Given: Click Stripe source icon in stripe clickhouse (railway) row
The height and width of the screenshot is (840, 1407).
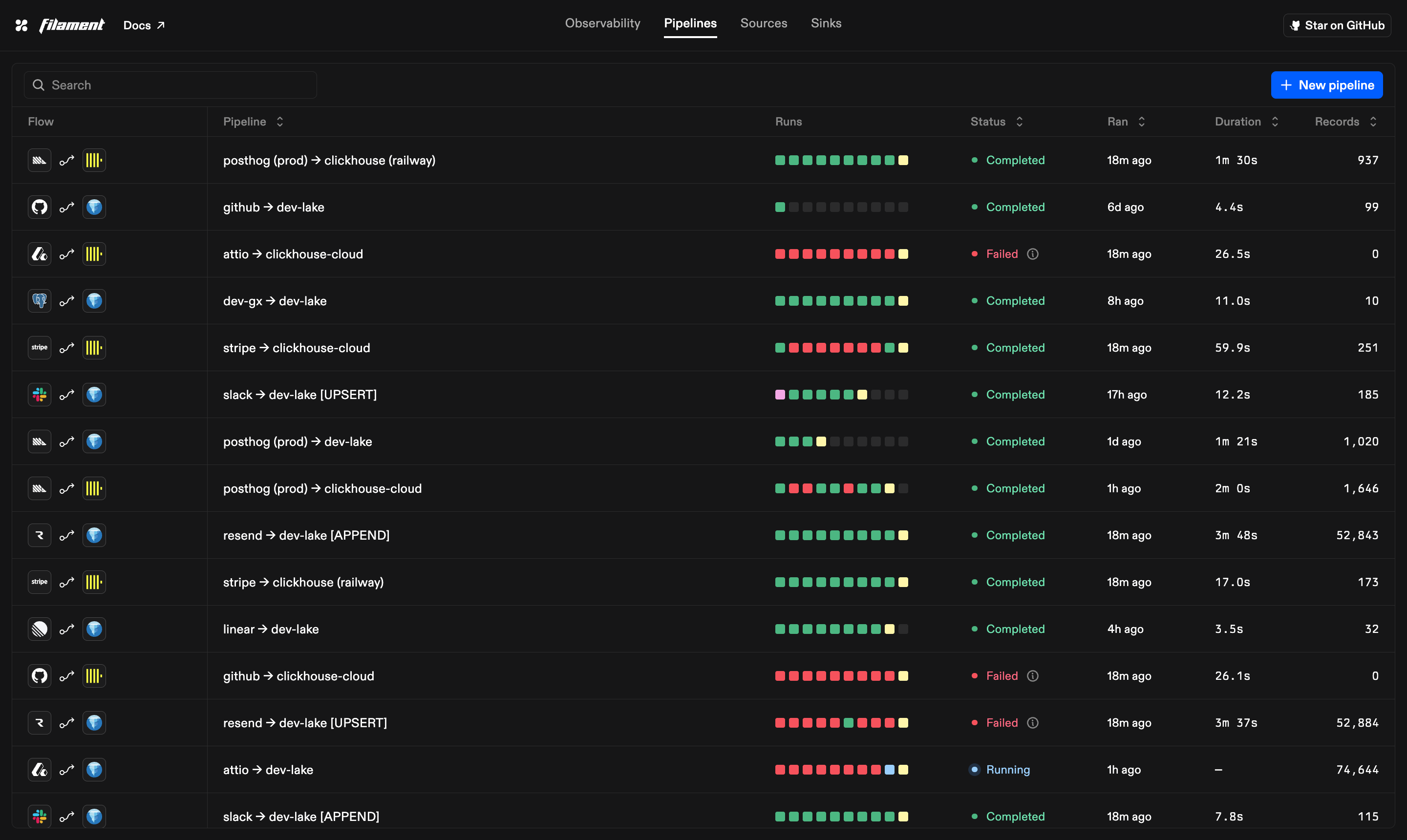Looking at the screenshot, I should (x=40, y=582).
